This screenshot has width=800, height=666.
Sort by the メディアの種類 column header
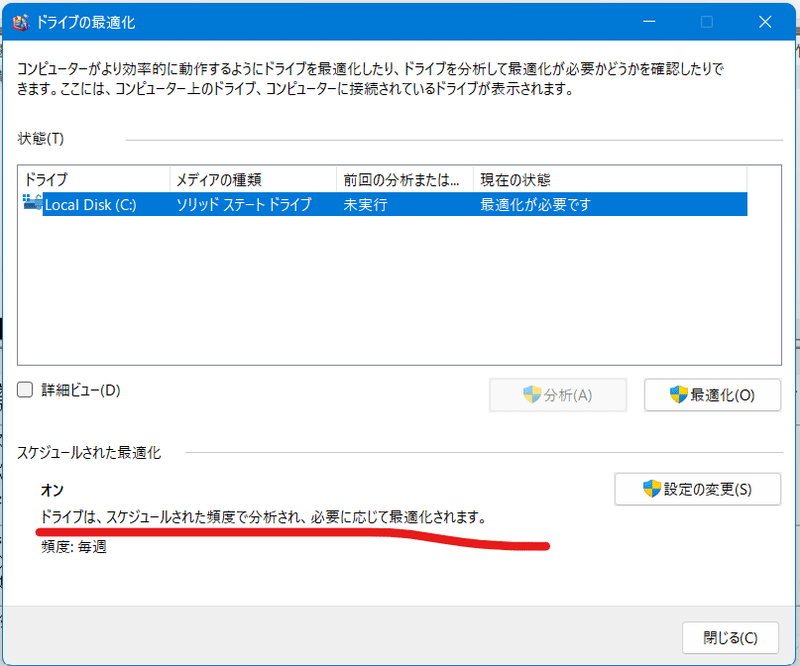click(253, 179)
